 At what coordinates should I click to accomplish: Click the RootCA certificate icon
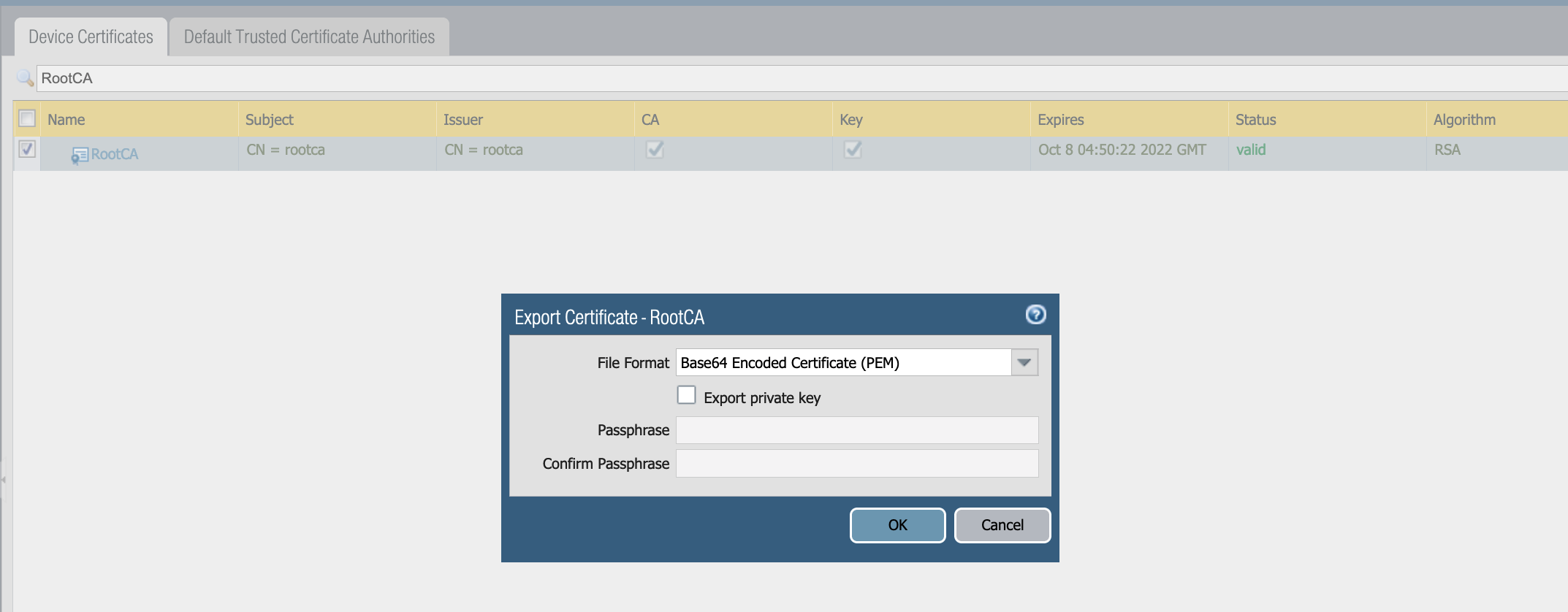point(79,156)
